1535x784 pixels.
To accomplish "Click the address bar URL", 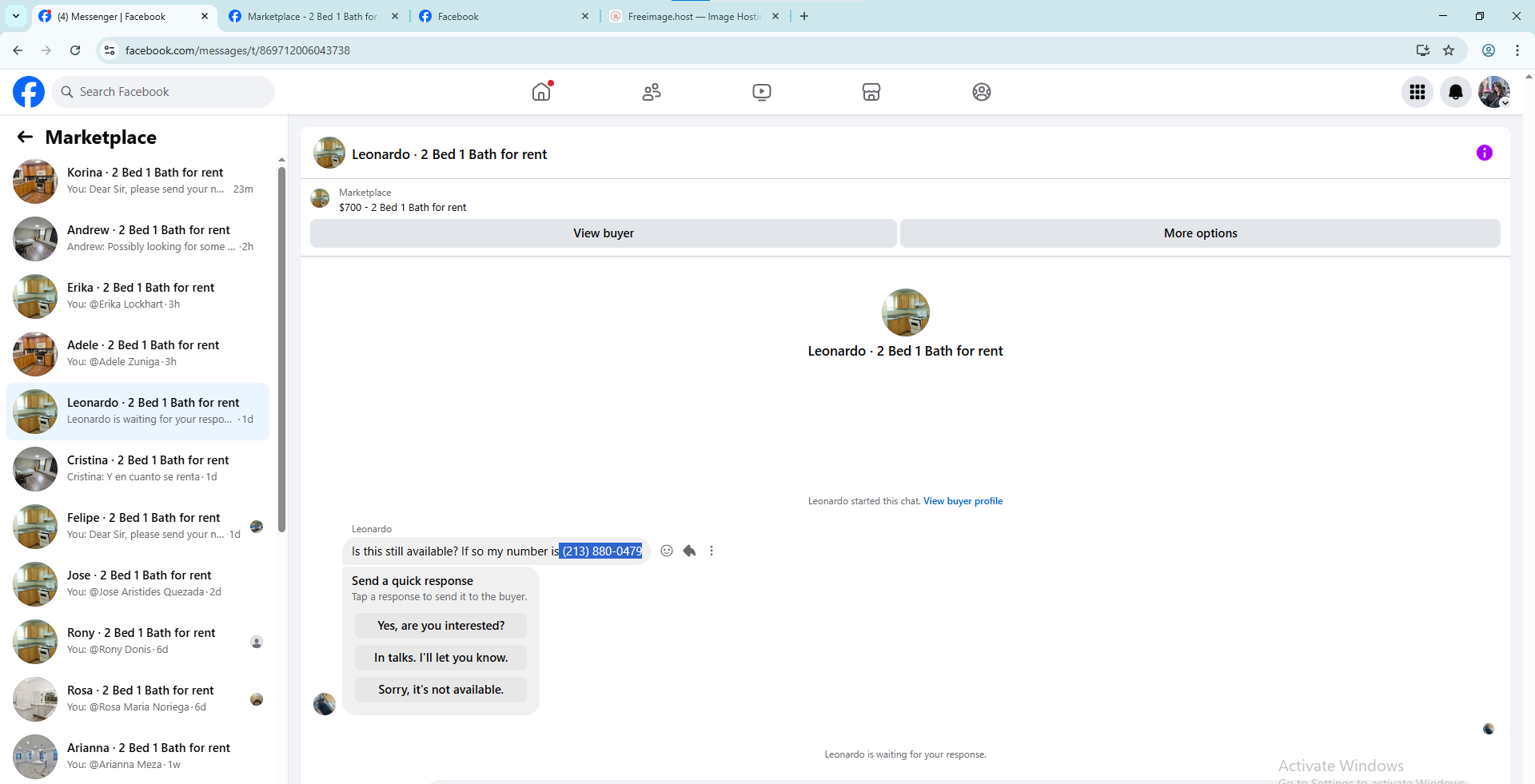I will (x=237, y=50).
